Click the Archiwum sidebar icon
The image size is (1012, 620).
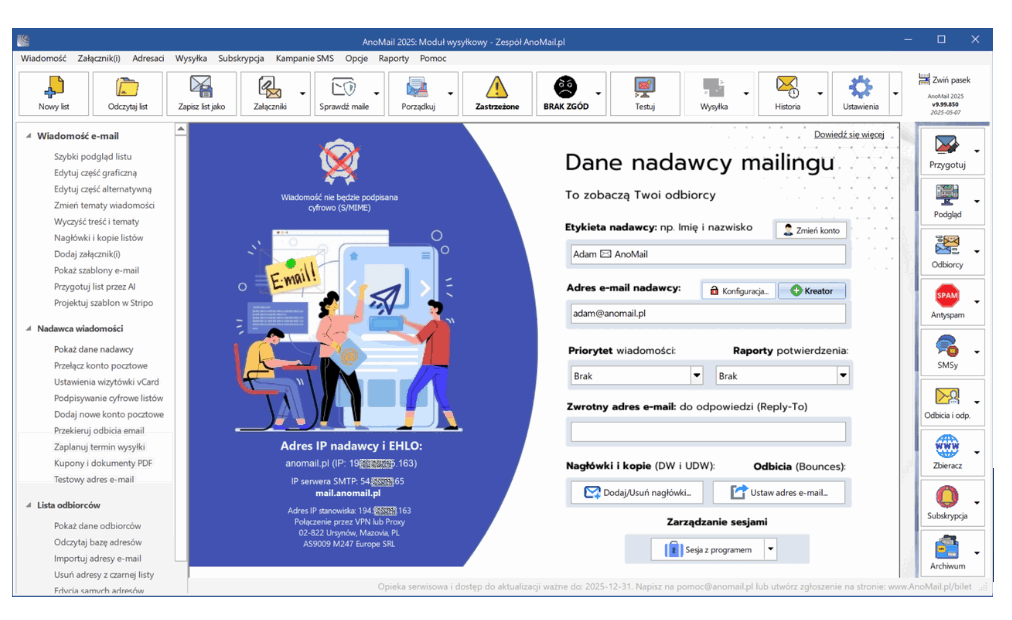click(x=947, y=547)
